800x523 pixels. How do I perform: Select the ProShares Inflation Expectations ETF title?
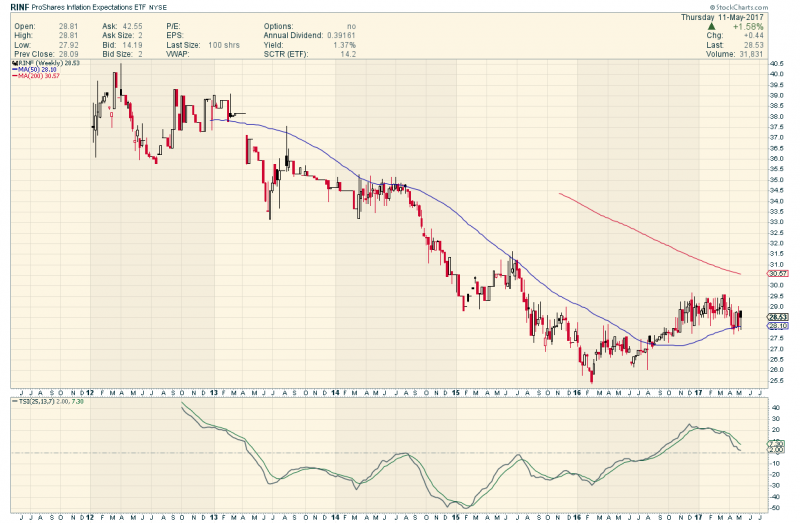pos(88,8)
